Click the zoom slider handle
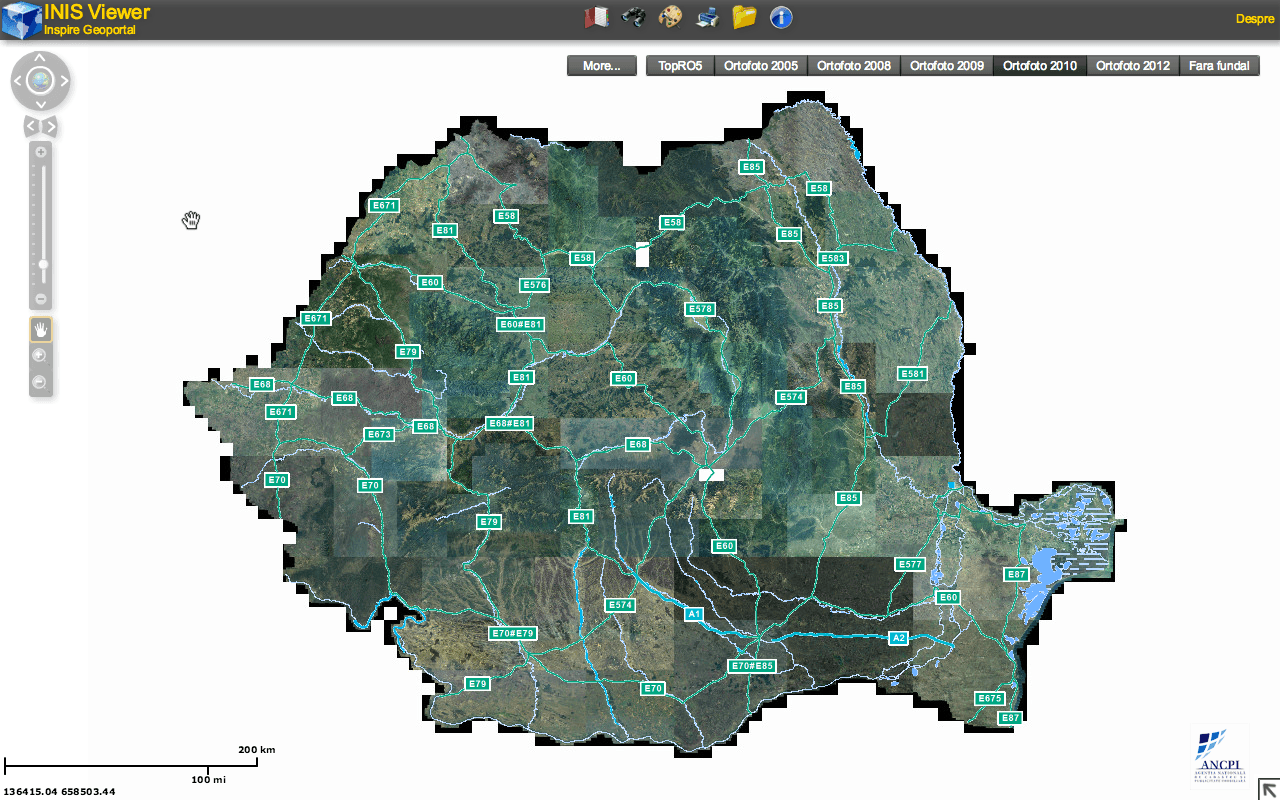 coord(42,264)
